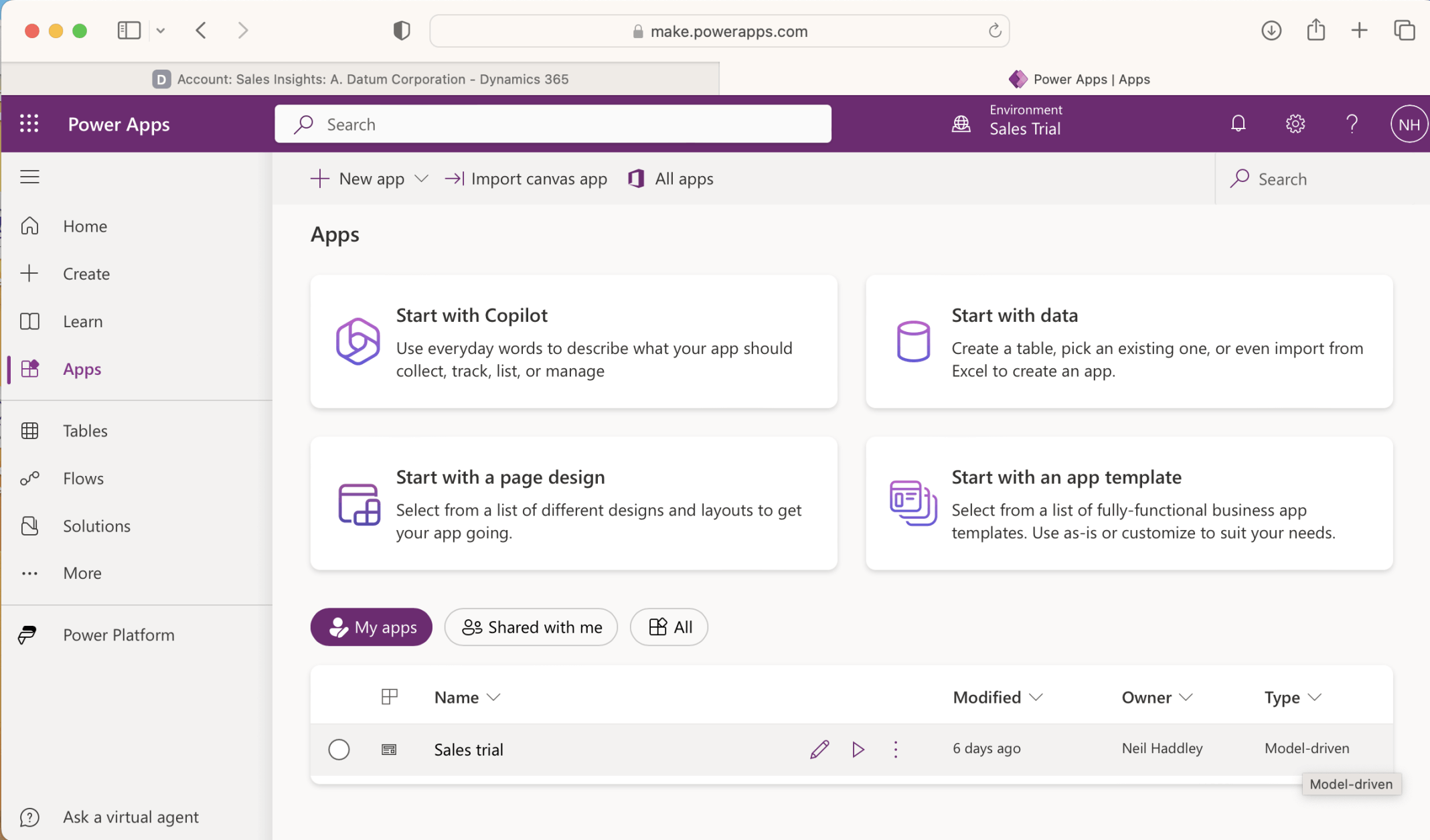Viewport: 1430px width, 840px height.
Task: Click the top Power Apps search field
Action: click(553, 124)
